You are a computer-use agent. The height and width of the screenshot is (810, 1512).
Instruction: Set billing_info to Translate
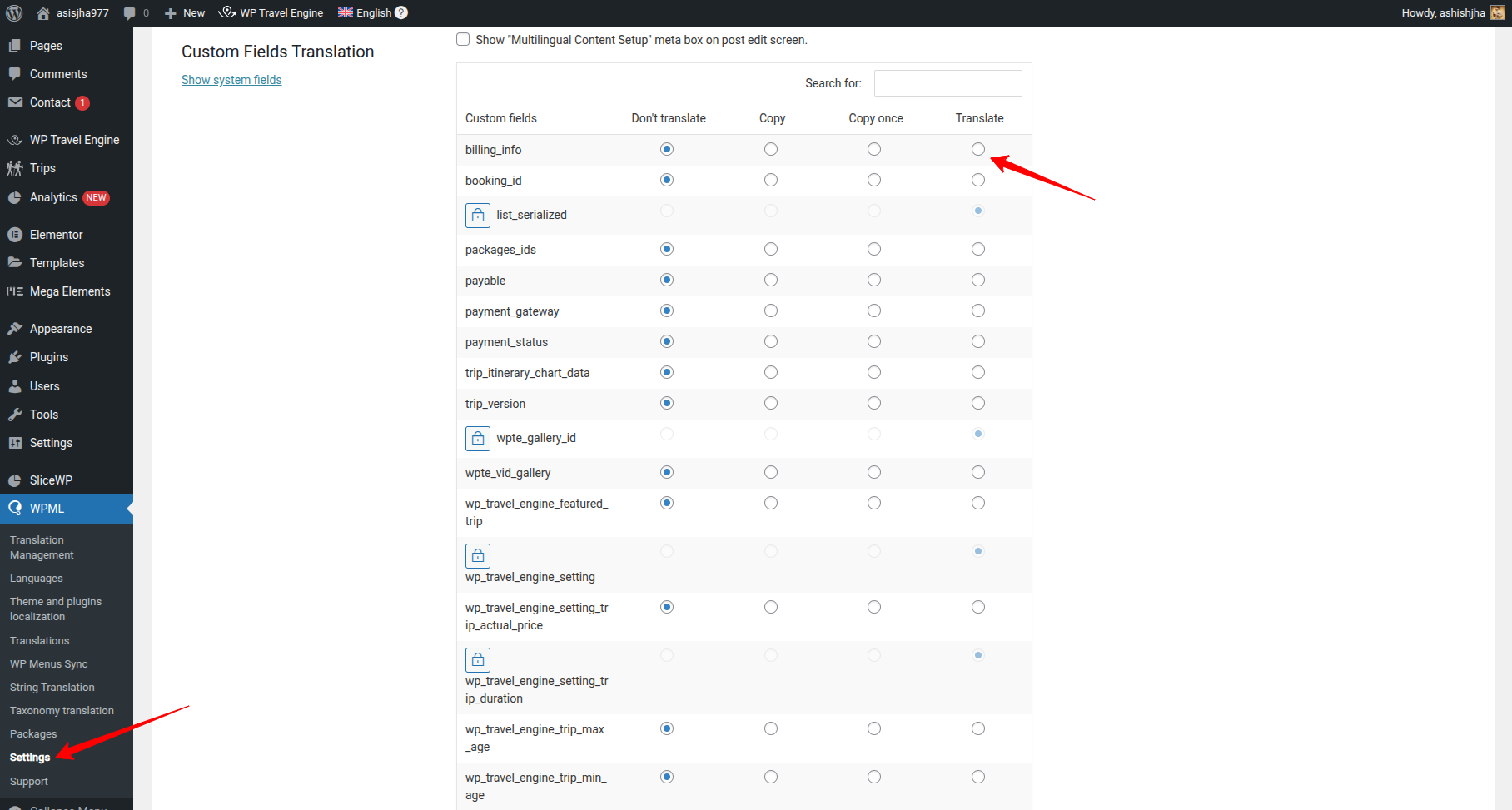pyautogui.click(x=978, y=149)
